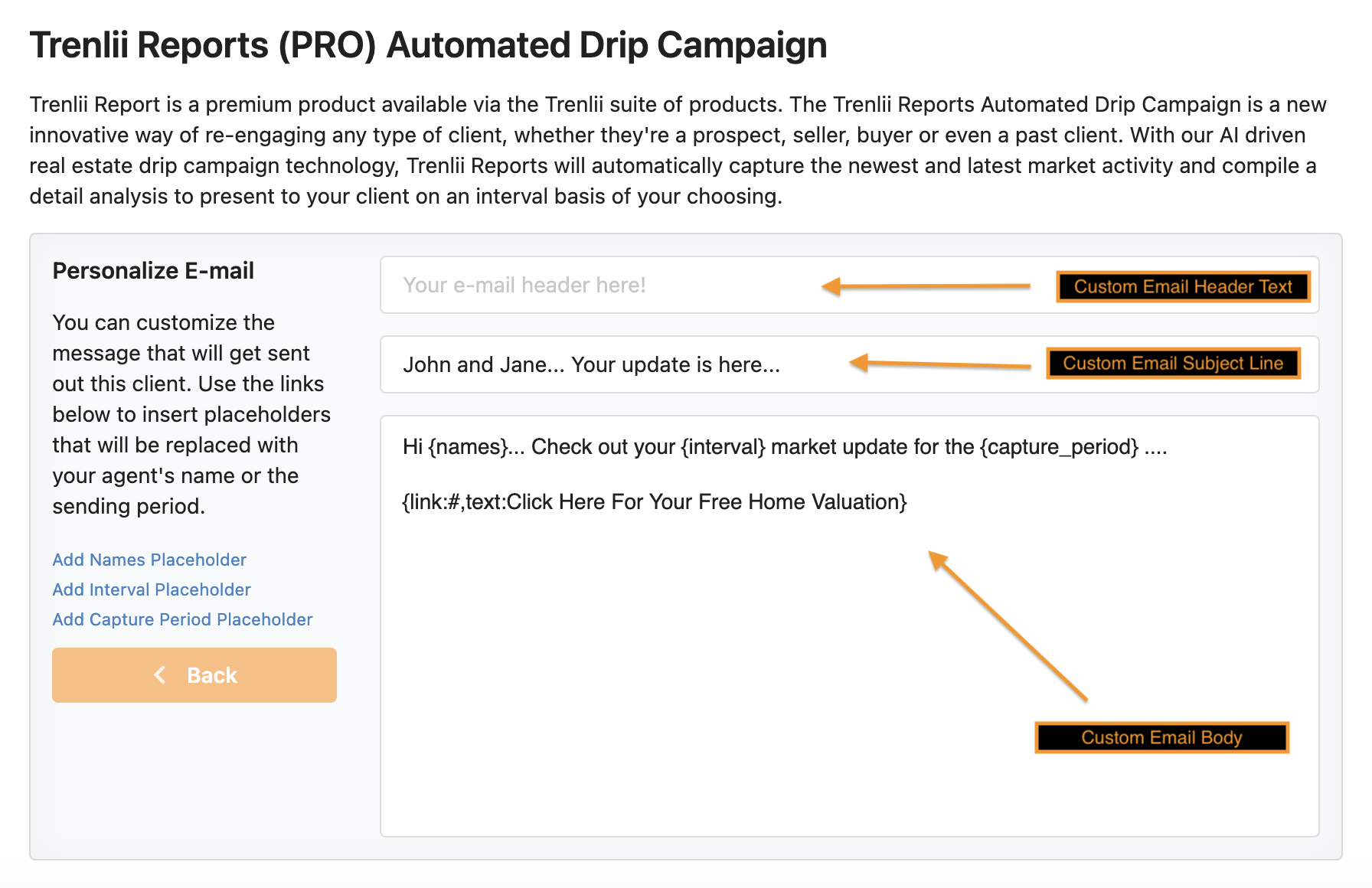Click Add Interval Placeholder link
The image size is (1372, 888).
pyautogui.click(x=152, y=589)
